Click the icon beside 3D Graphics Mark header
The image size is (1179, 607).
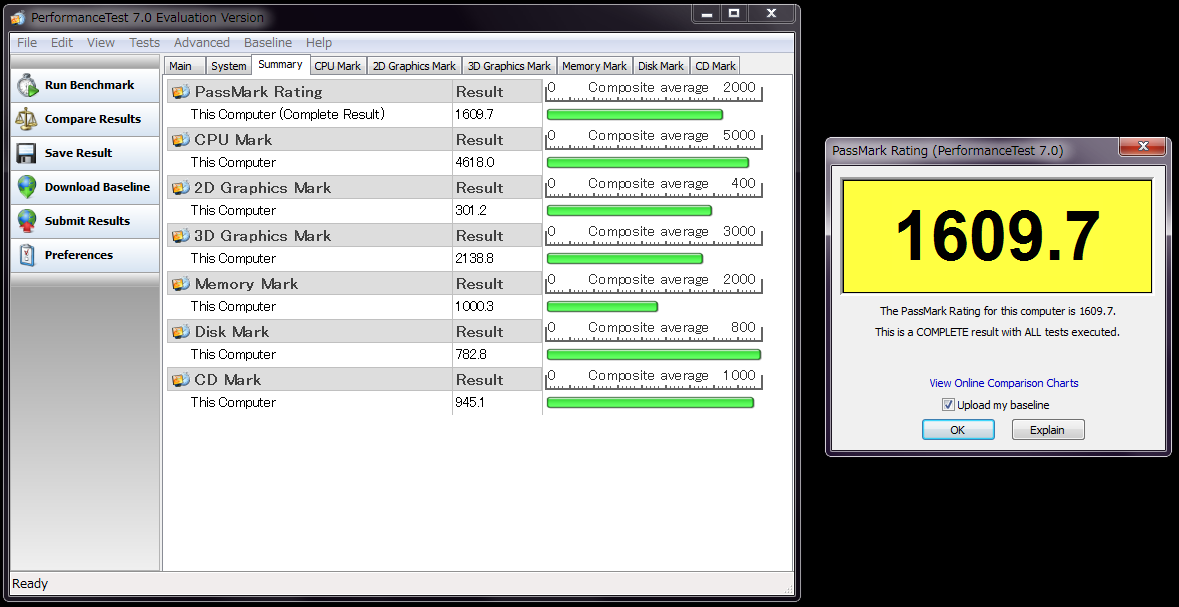pos(180,236)
